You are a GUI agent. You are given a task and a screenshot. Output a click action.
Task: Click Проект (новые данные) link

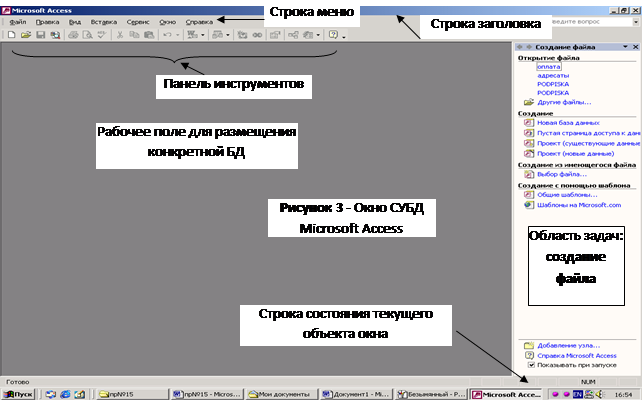coord(576,154)
